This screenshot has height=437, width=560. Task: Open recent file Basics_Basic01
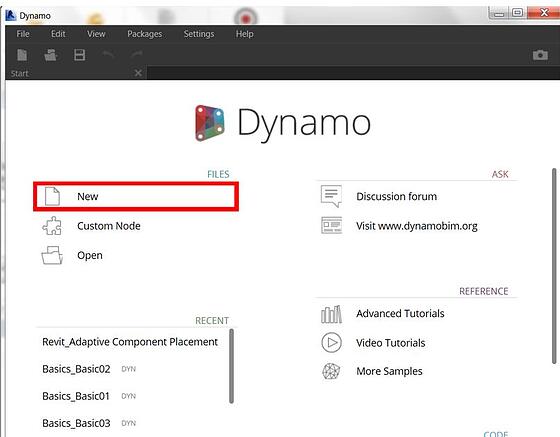[76, 396]
